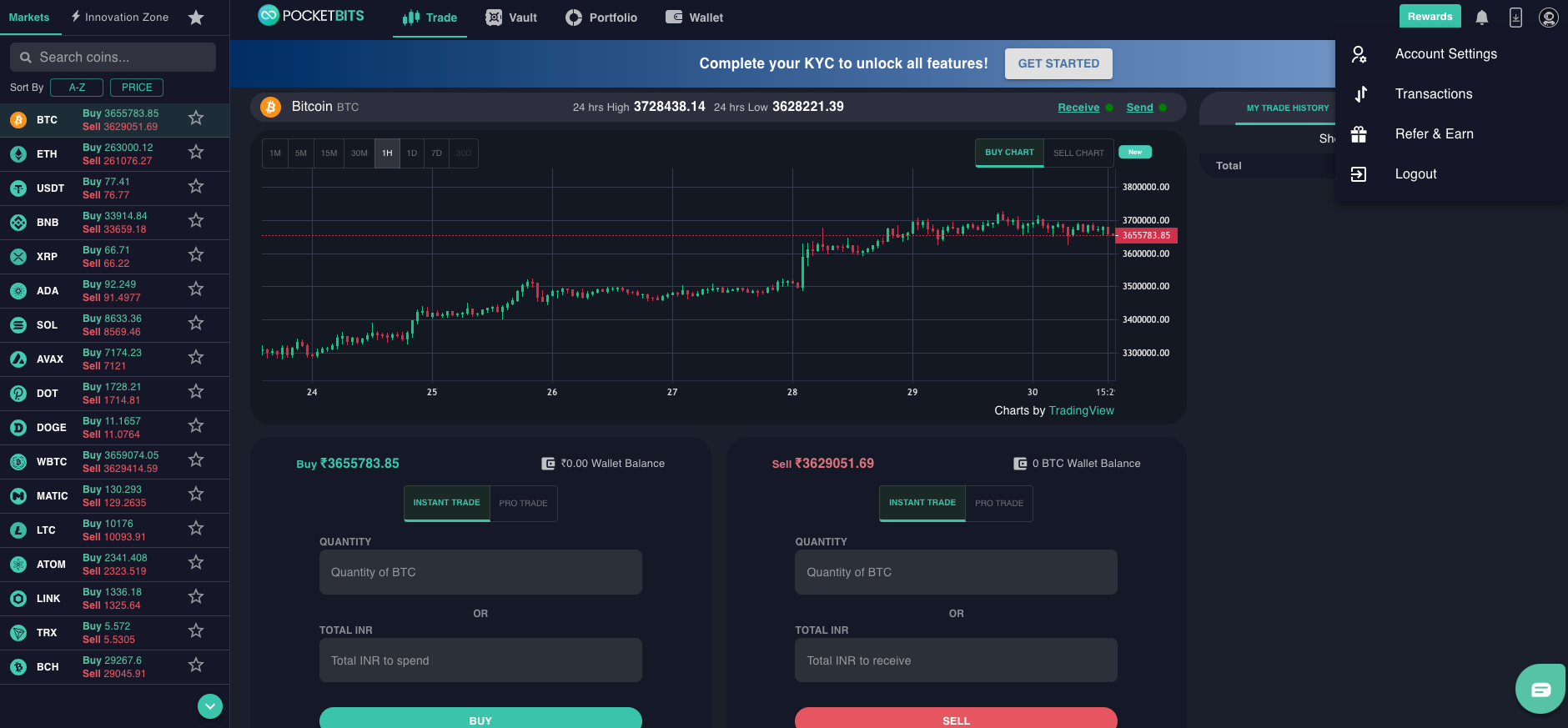Click the TRX coin icon
Image resolution: width=1568 pixels, height=728 pixels.
18,633
